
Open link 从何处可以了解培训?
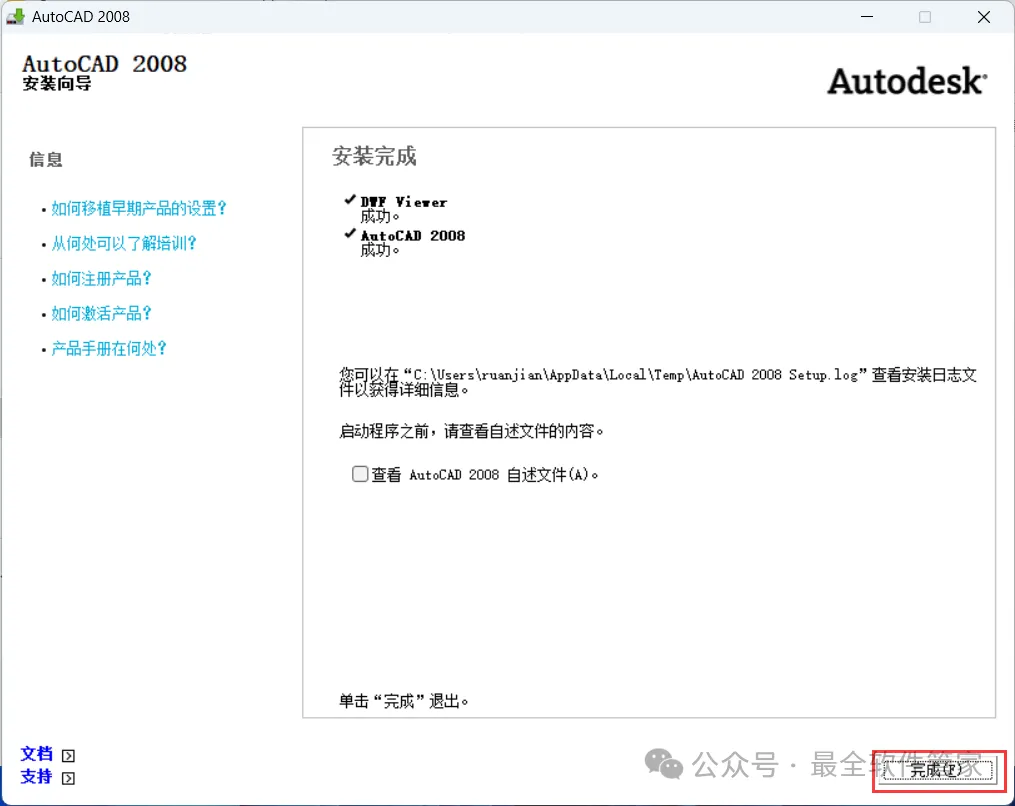click(x=124, y=243)
